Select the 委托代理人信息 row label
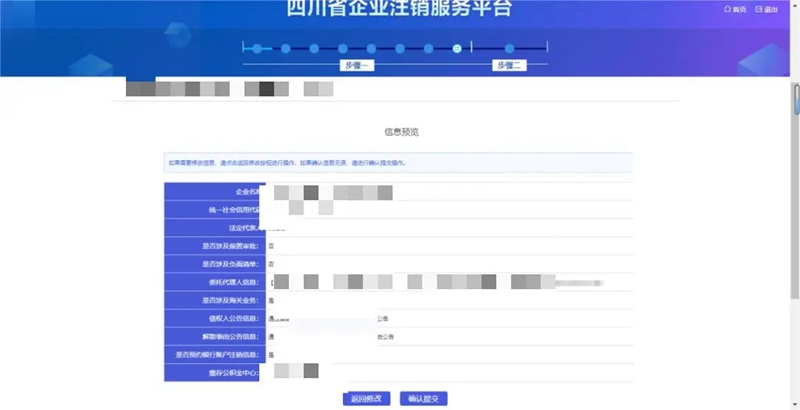This screenshot has width=800, height=410. (x=215, y=282)
